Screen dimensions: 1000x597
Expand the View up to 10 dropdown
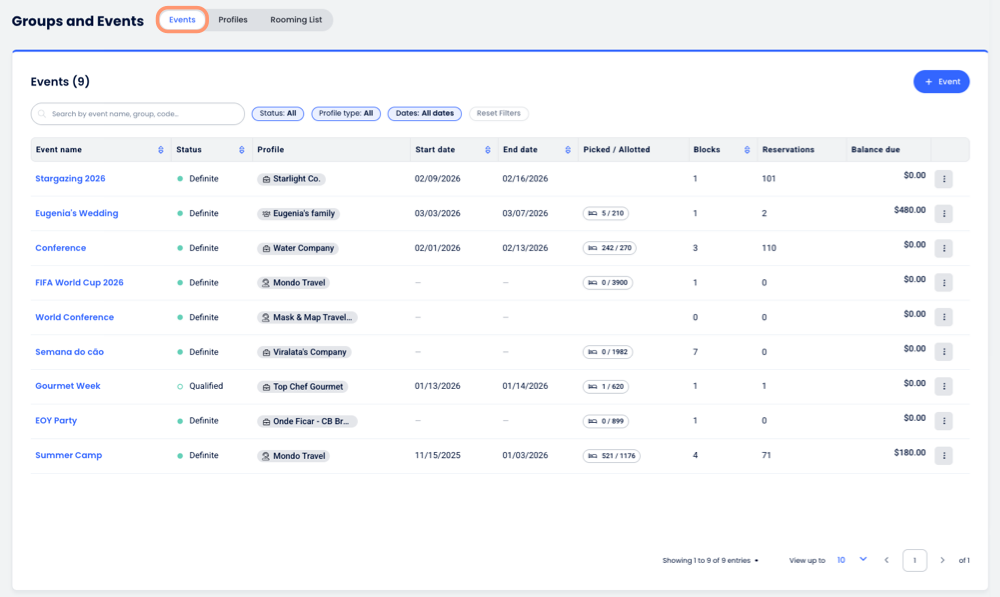(x=851, y=560)
